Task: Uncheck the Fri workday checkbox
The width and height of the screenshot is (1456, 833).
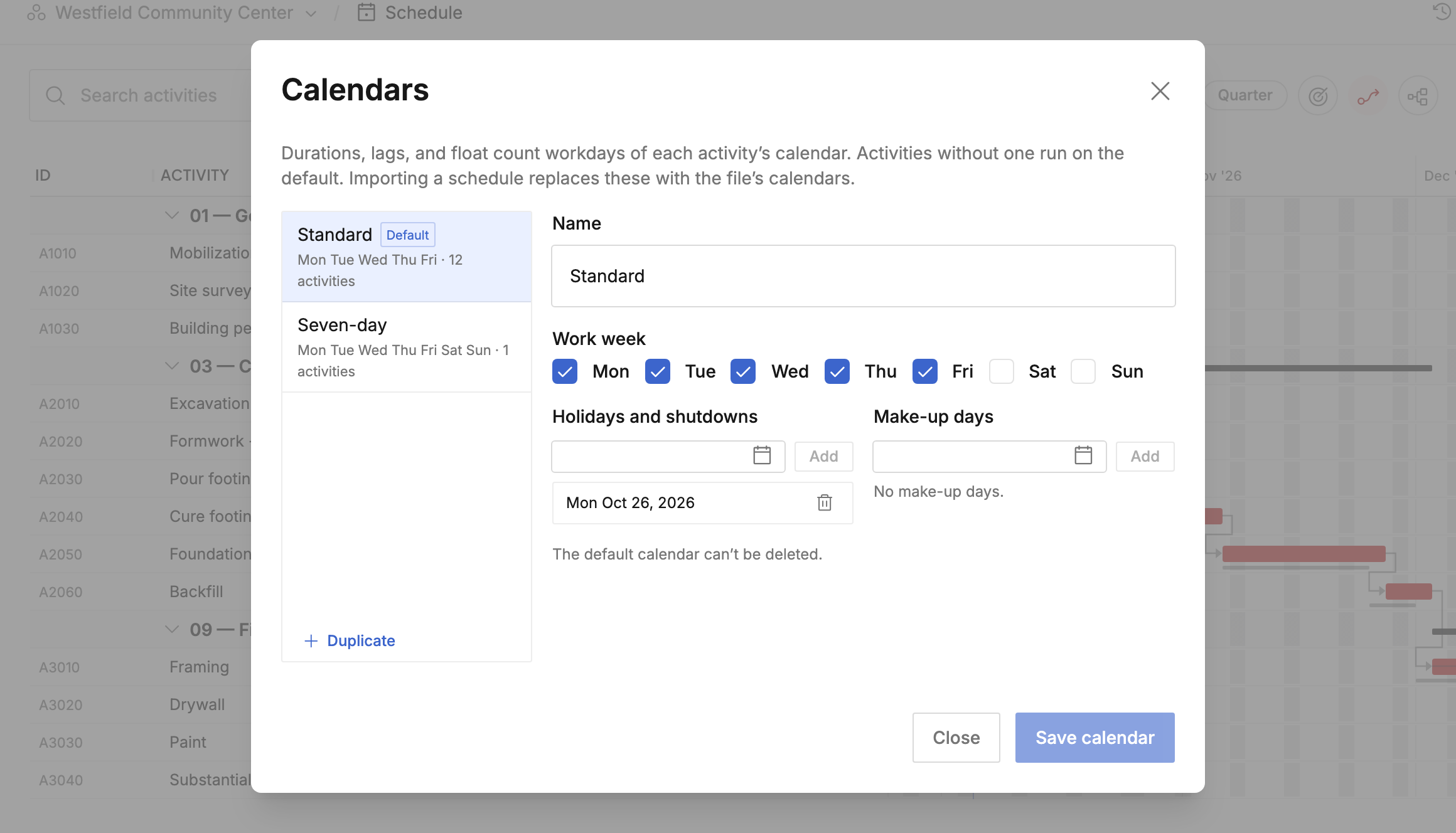Action: (925, 371)
